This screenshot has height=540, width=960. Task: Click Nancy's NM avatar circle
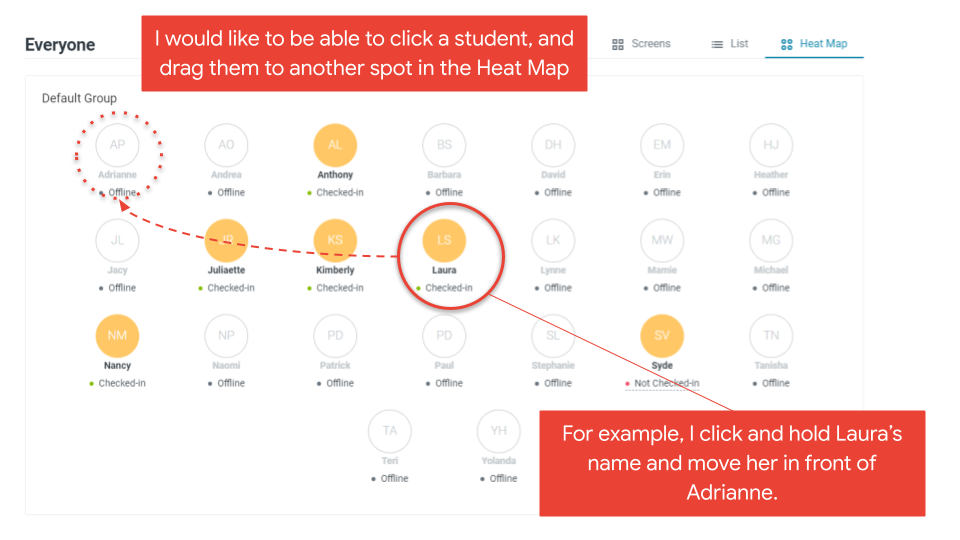117,336
